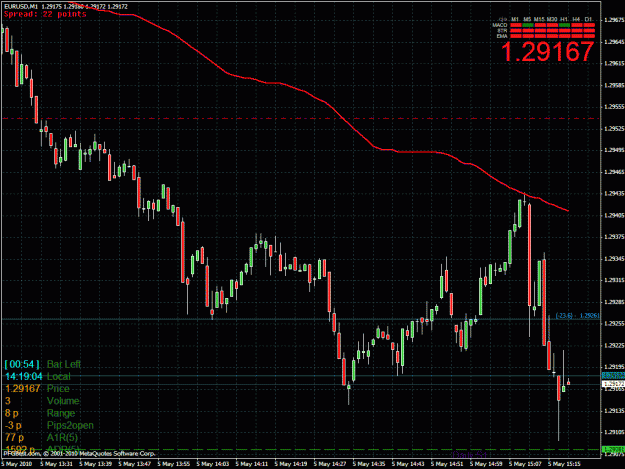
Task: Click the green MACD H1 signal cell
Action: pos(564,25)
